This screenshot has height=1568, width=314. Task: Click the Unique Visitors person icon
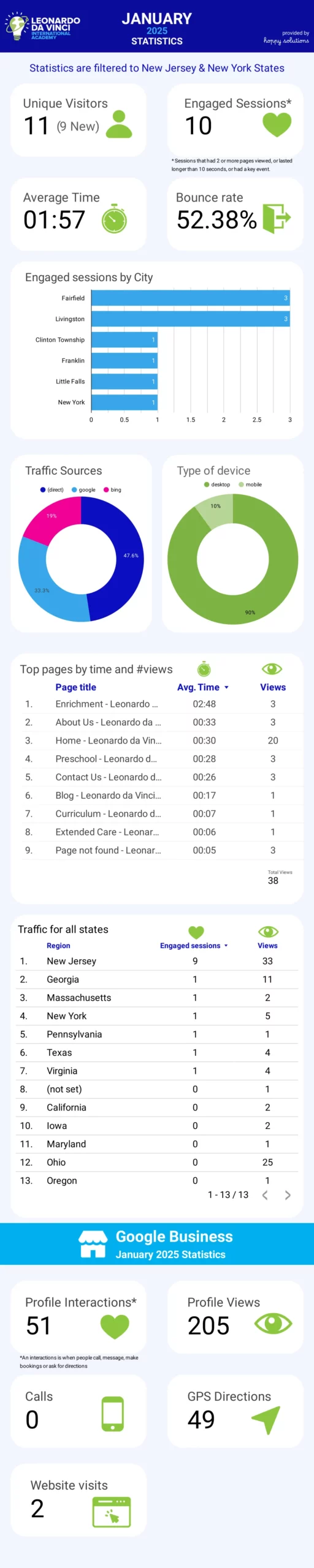[x=118, y=124]
